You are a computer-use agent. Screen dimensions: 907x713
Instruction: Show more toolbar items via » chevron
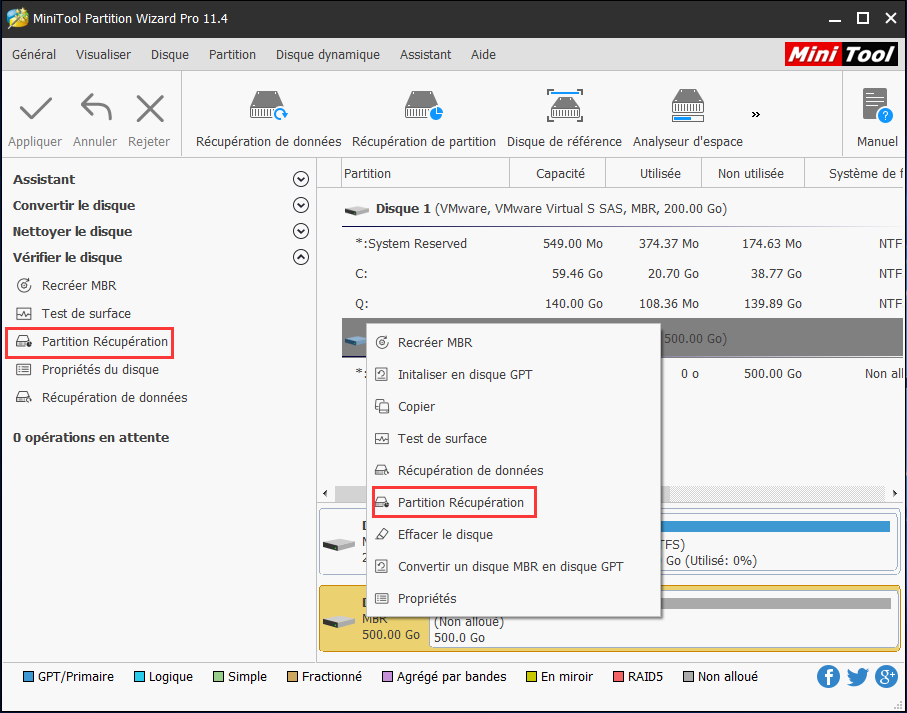(755, 114)
